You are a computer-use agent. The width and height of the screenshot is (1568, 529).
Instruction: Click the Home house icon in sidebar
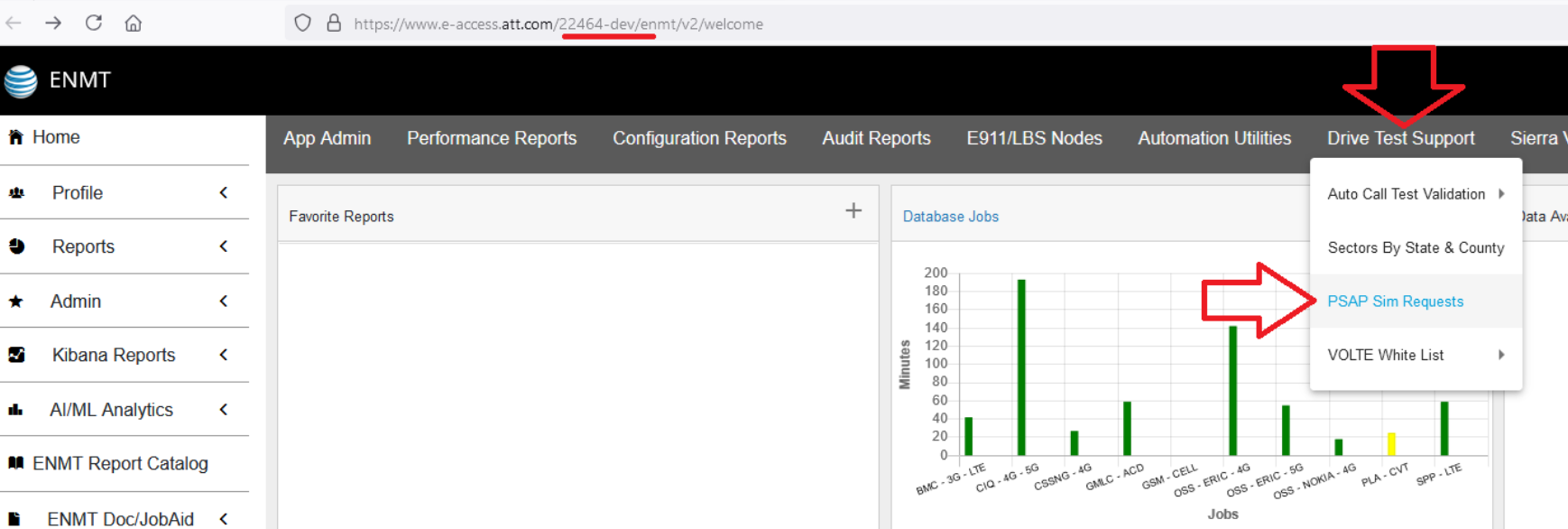tap(15, 137)
